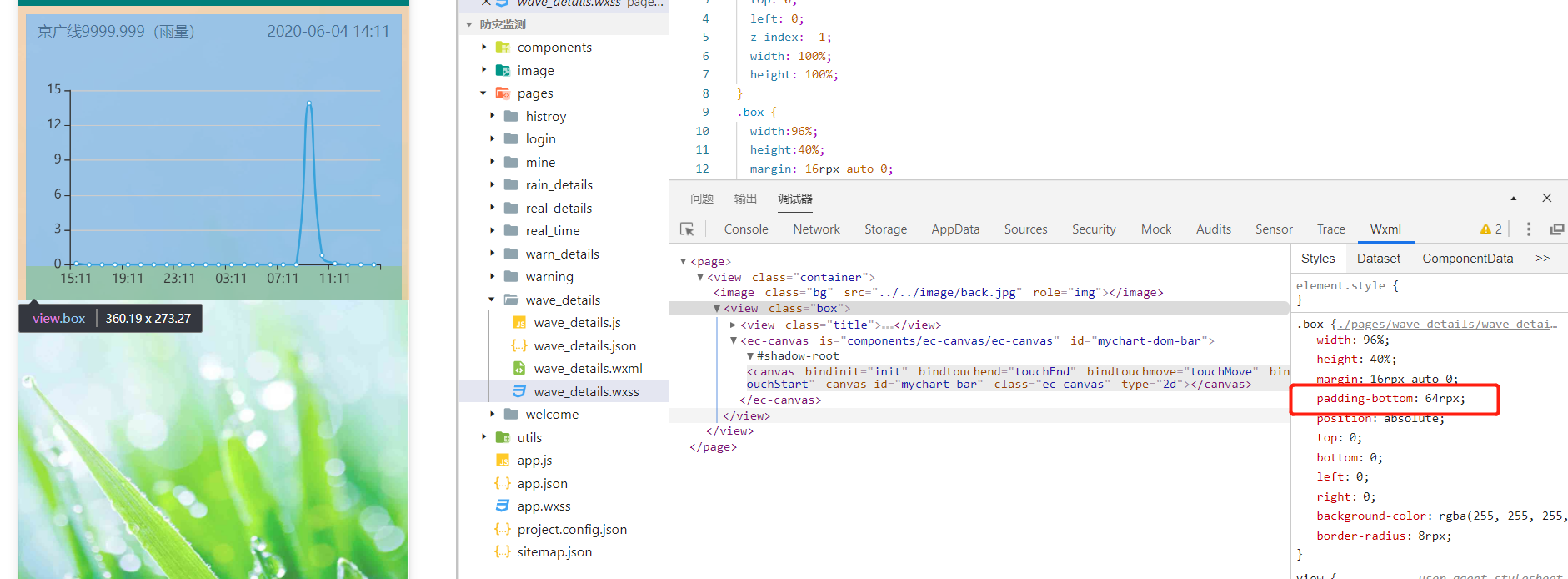Image resolution: width=1568 pixels, height=579 pixels.
Task: Open the Mock tab
Action: click(x=1156, y=229)
